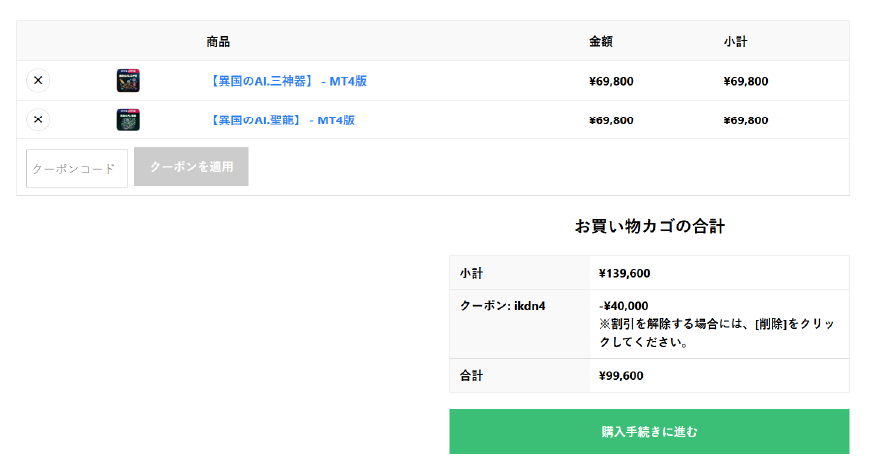Remove 異国のAI.聖龍 item from cart
869x473 pixels.
pos(38,119)
